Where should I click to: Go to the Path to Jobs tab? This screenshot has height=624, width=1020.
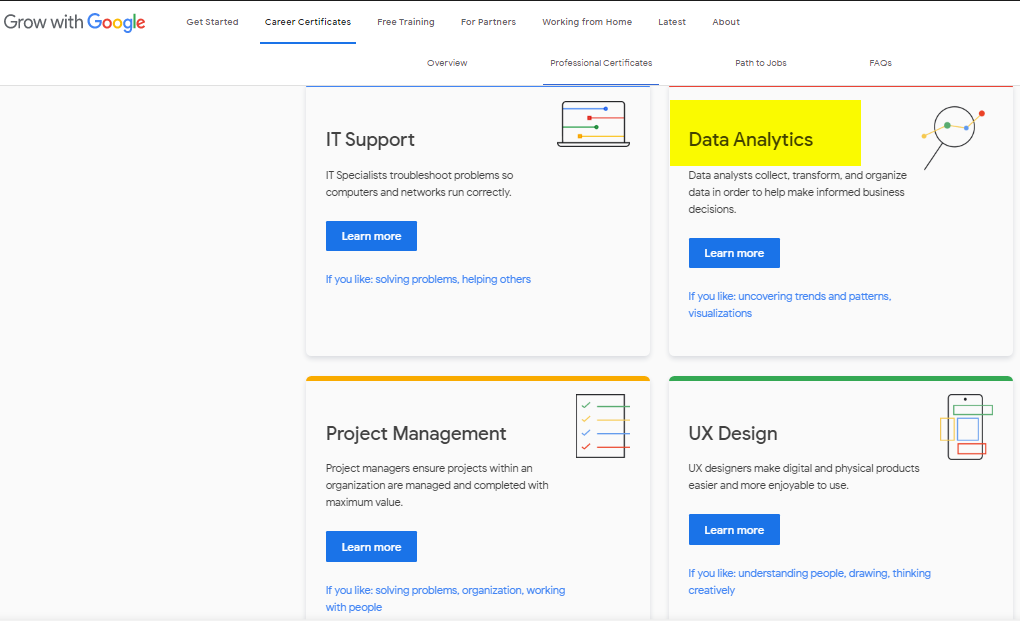coord(760,63)
